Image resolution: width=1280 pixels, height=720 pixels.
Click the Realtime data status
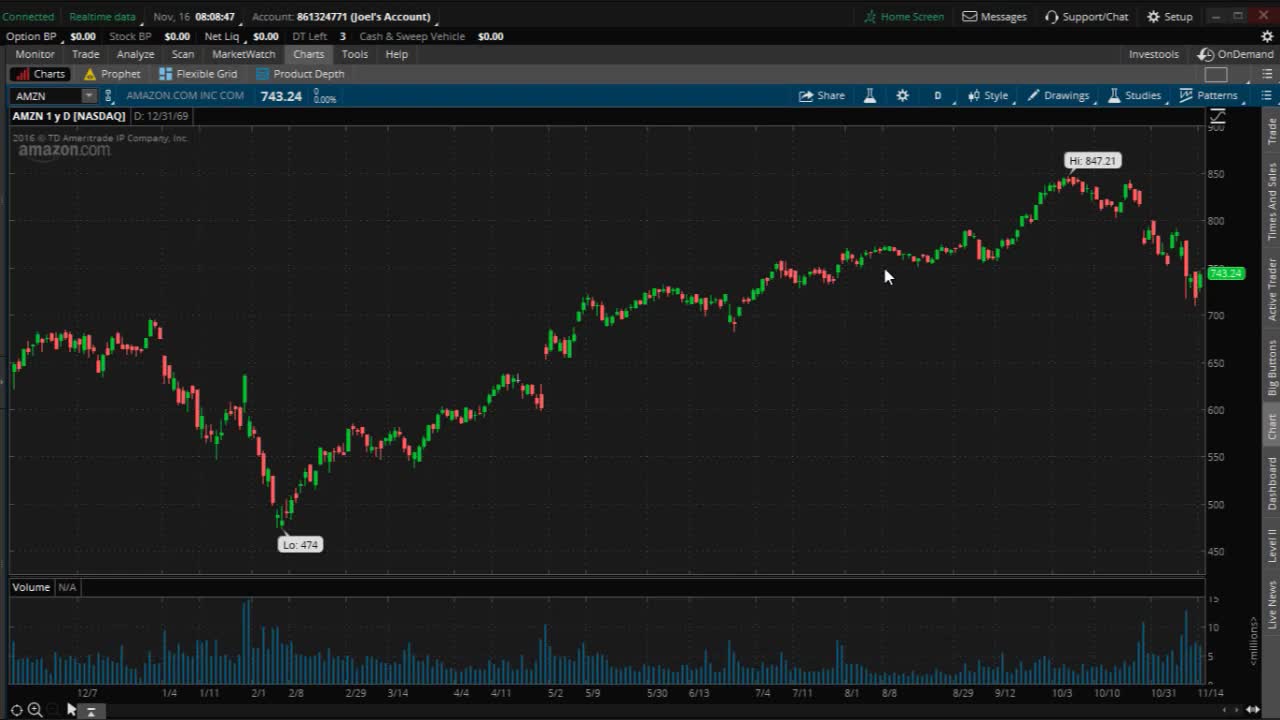tap(102, 17)
